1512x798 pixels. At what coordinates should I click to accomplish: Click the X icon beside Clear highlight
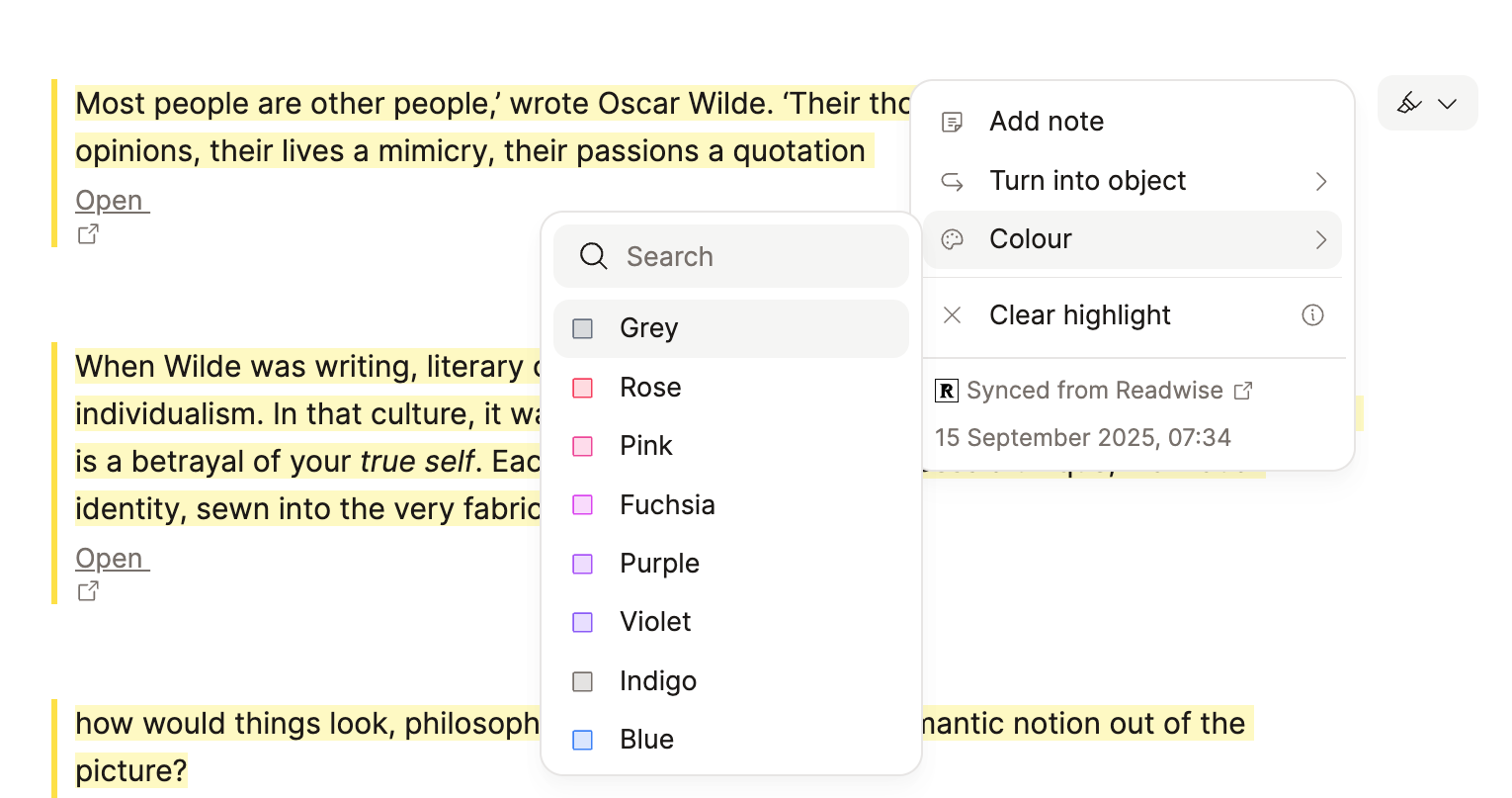pos(953,315)
